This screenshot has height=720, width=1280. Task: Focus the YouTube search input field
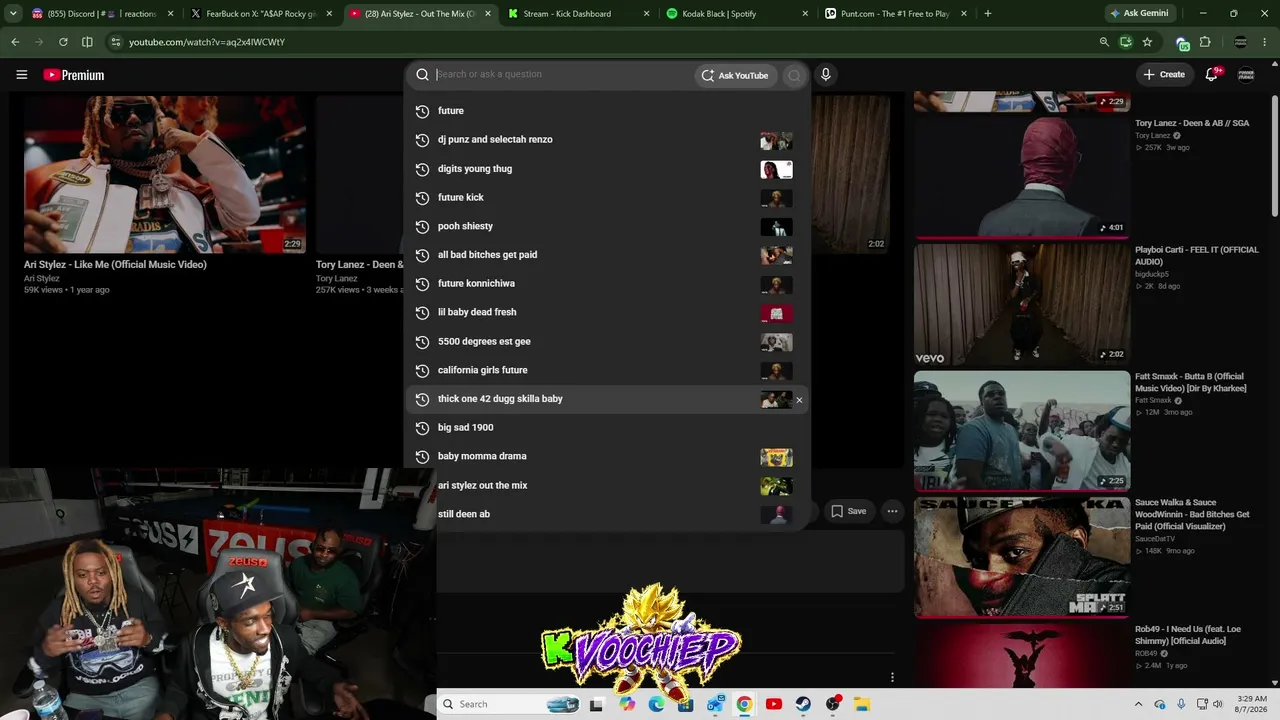[x=562, y=74]
